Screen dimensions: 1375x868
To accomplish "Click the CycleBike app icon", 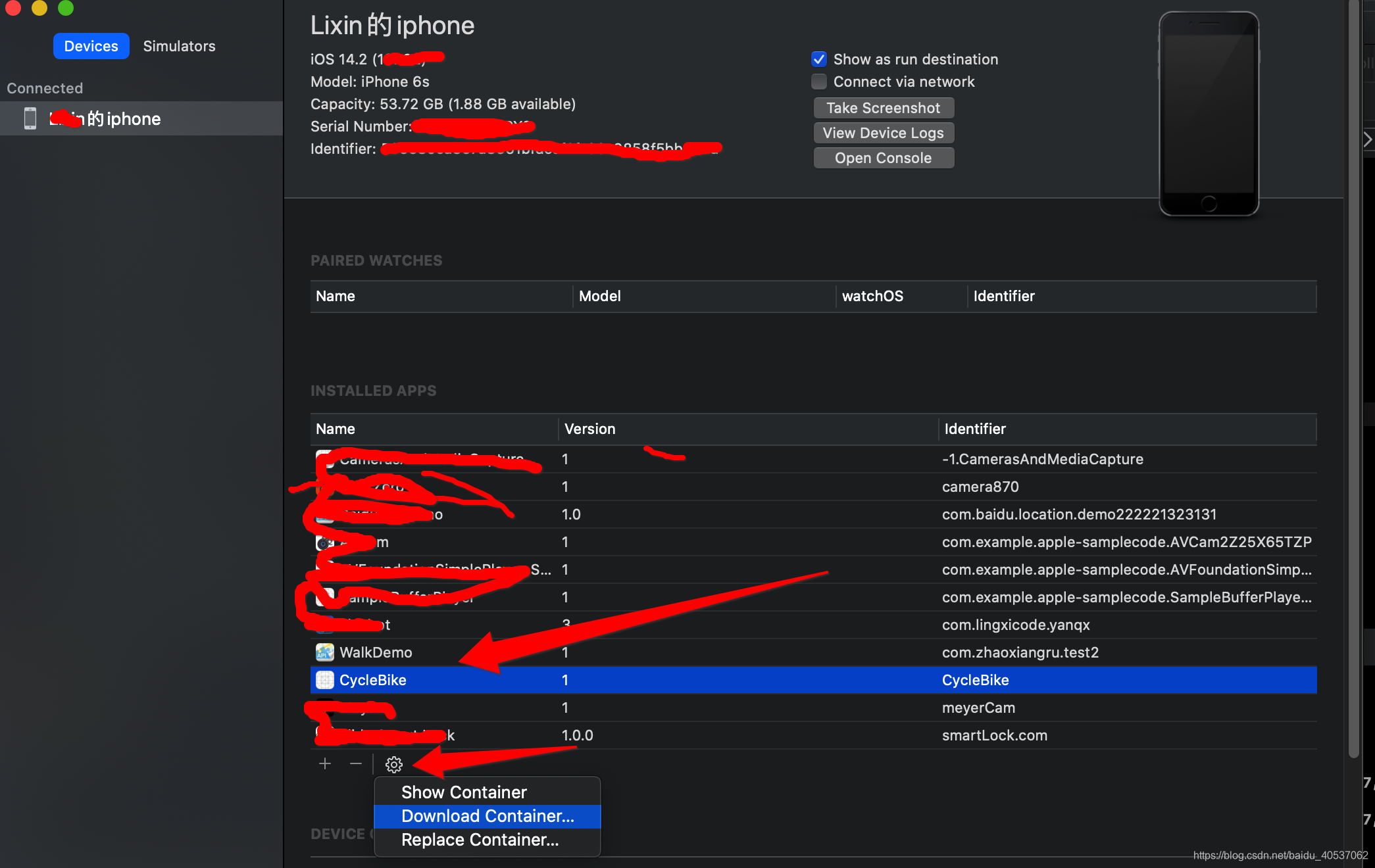I will pyautogui.click(x=324, y=680).
